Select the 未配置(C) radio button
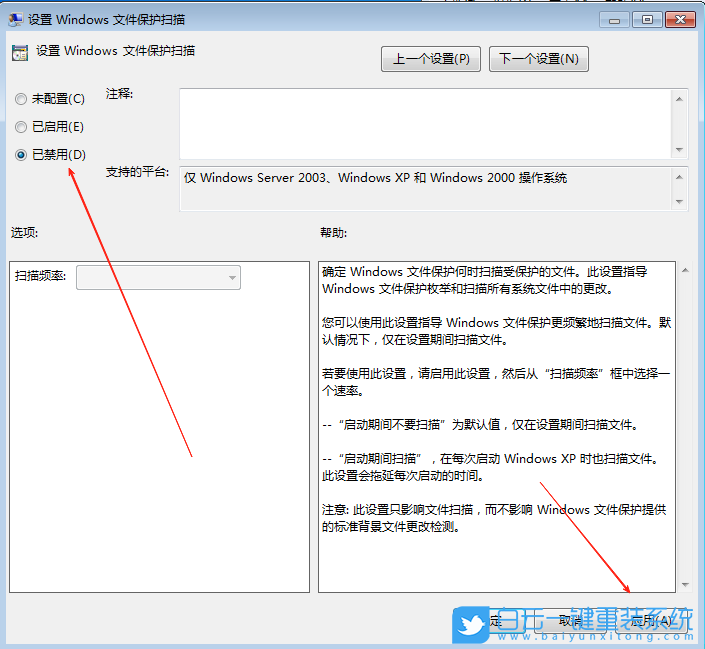The width and height of the screenshot is (705, 649). (21, 99)
